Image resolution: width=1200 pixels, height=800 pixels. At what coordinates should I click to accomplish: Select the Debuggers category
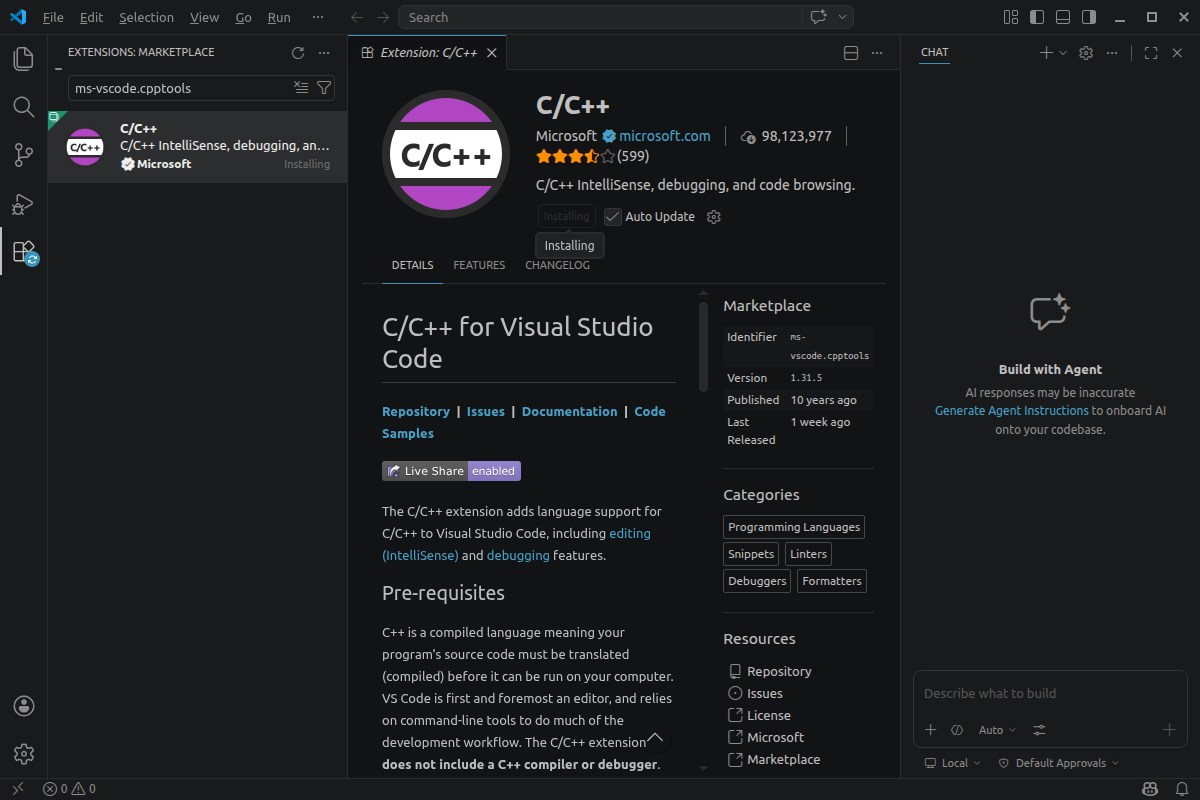click(x=757, y=581)
